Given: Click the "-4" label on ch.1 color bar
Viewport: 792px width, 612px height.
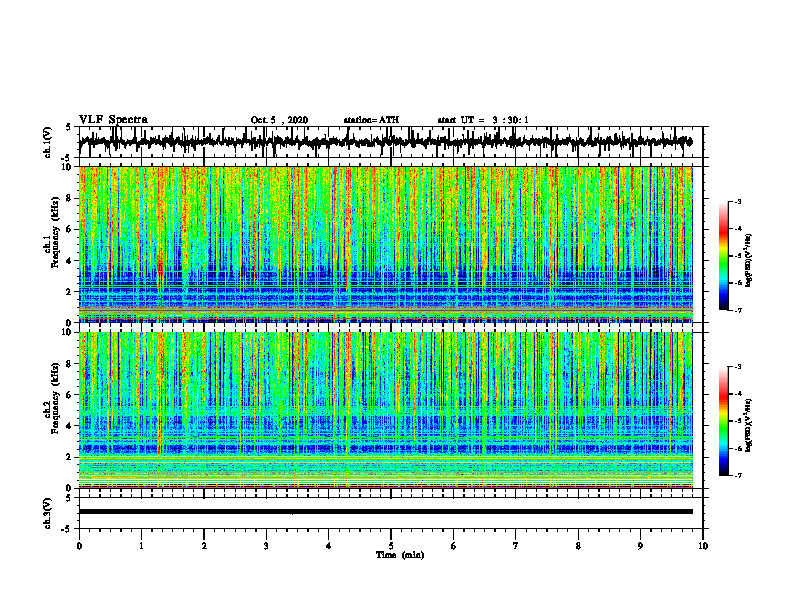Looking at the screenshot, I should point(737,229).
